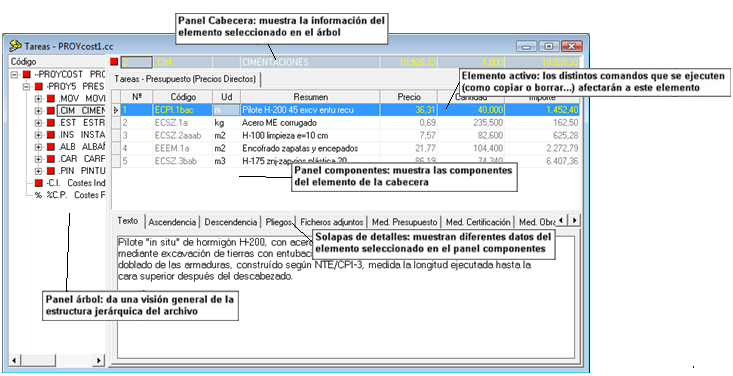
Task: Click the red icon next to .EST node
Action: click(x=50, y=123)
